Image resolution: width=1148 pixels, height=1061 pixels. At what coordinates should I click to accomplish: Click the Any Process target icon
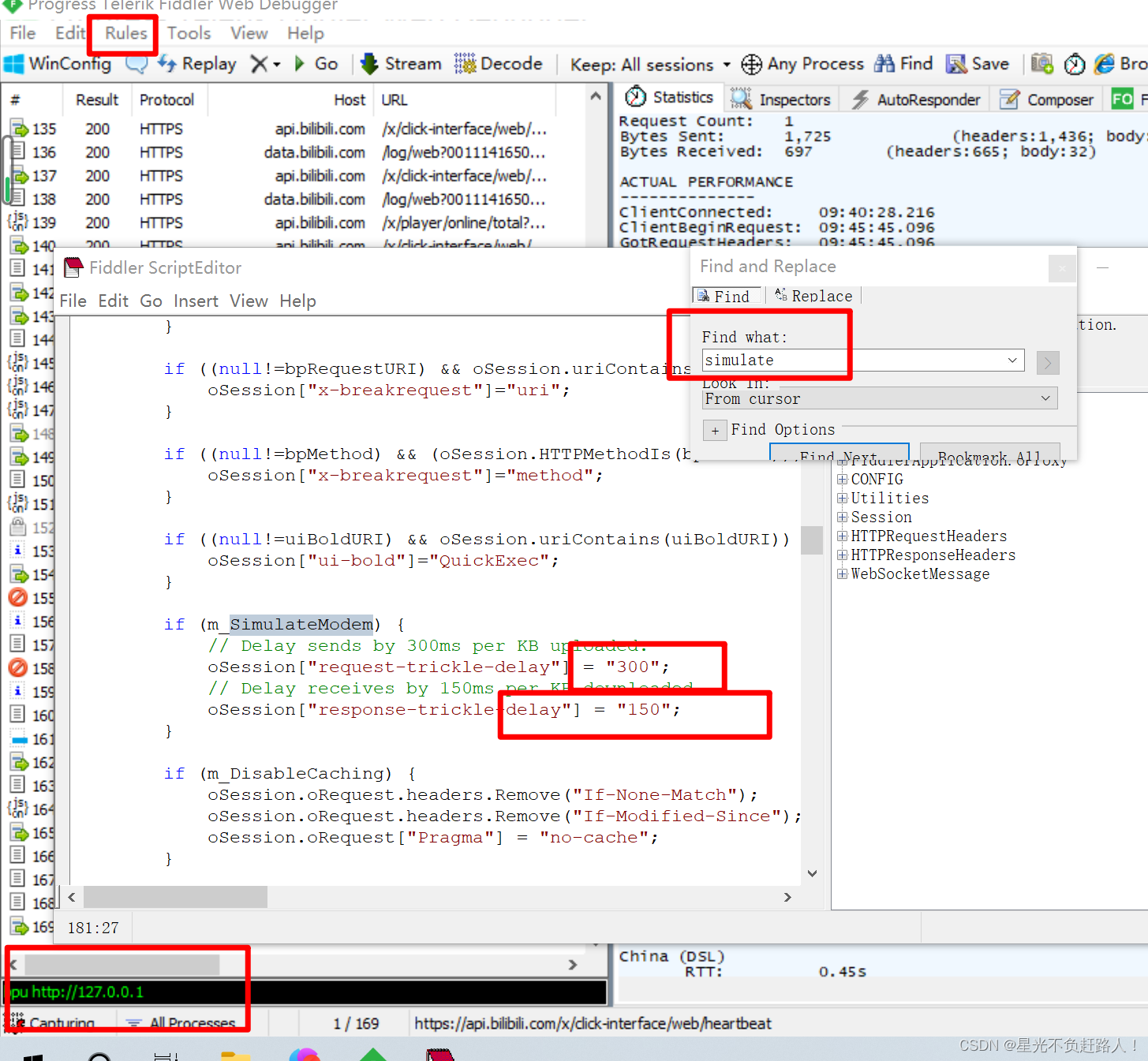pos(751,64)
